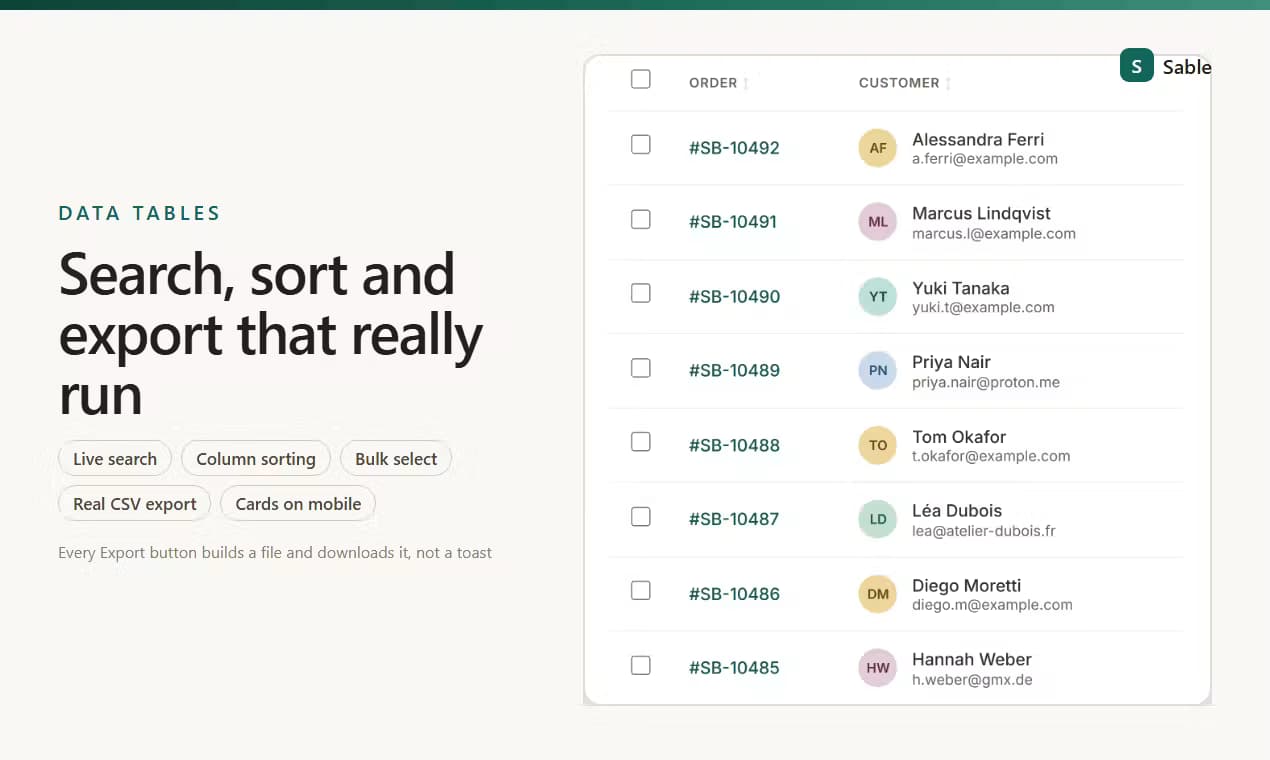Select the checkbox for order #SB-10490
1270x760 pixels.
pos(641,293)
